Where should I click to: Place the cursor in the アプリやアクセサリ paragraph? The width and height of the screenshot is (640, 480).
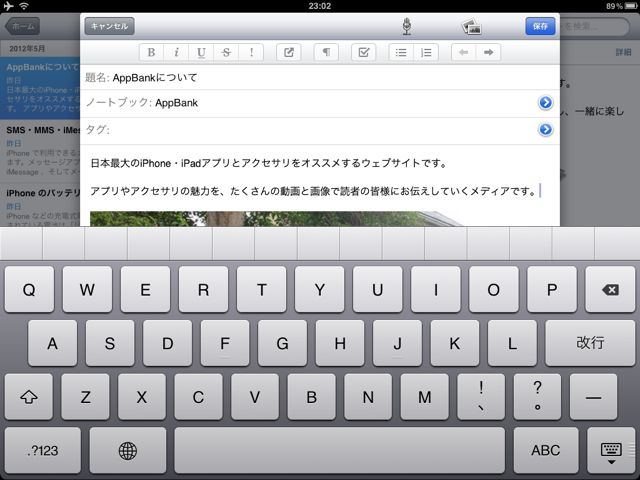pyautogui.click(x=313, y=191)
